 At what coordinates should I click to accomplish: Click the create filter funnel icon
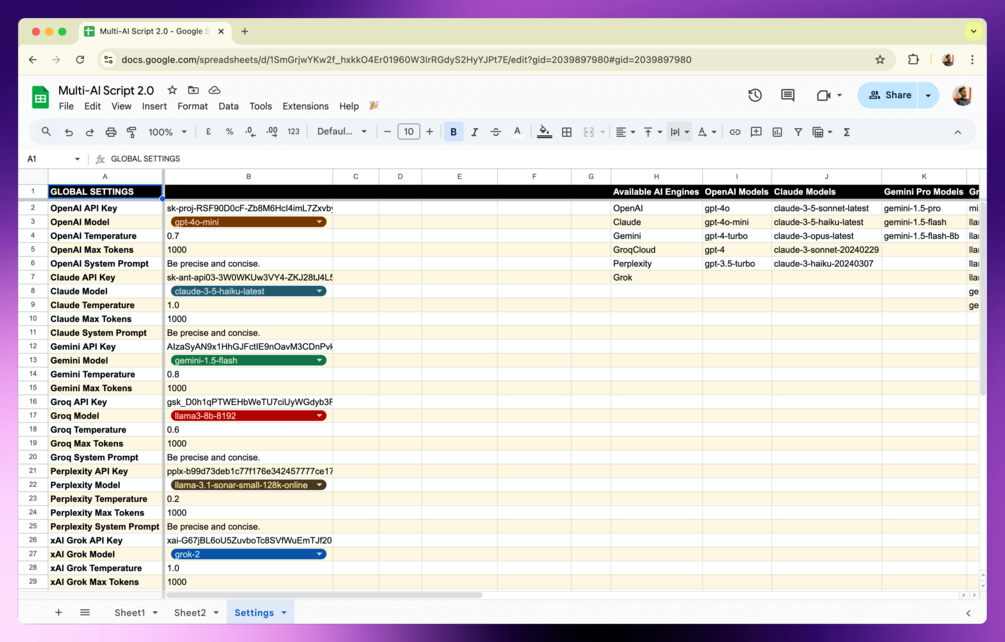click(x=798, y=132)
